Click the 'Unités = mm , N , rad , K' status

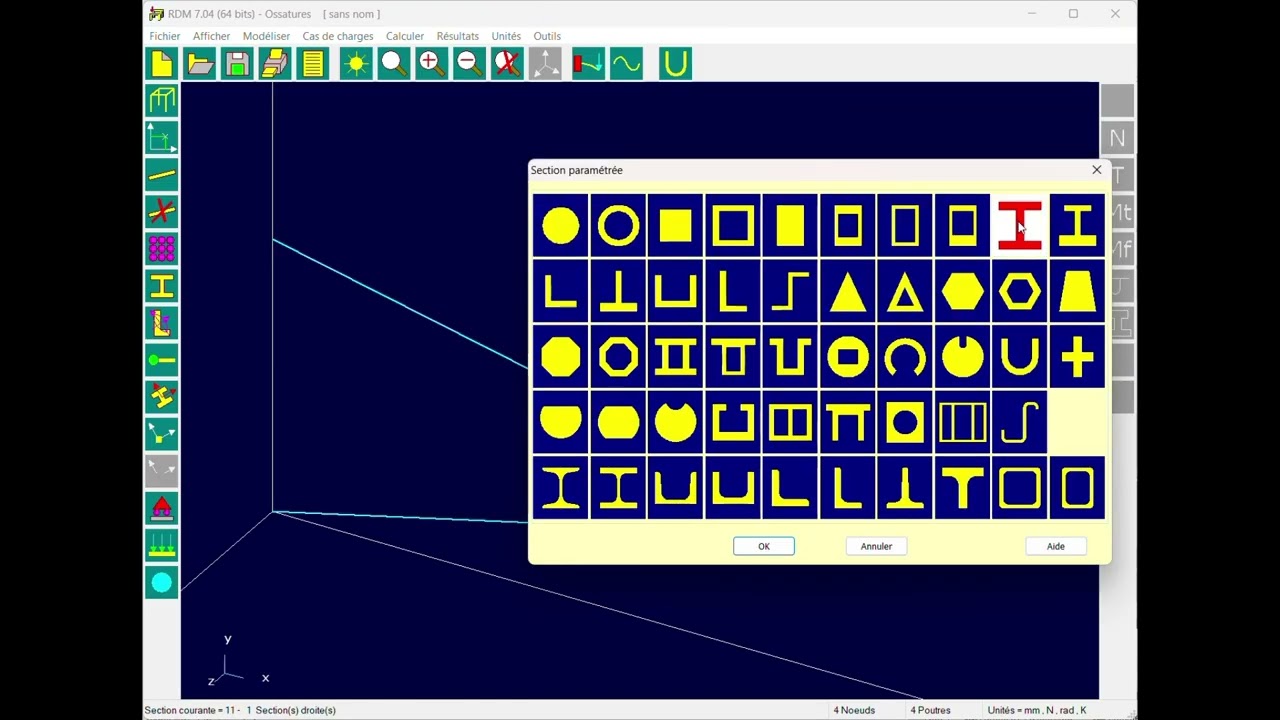[1037, 710]
